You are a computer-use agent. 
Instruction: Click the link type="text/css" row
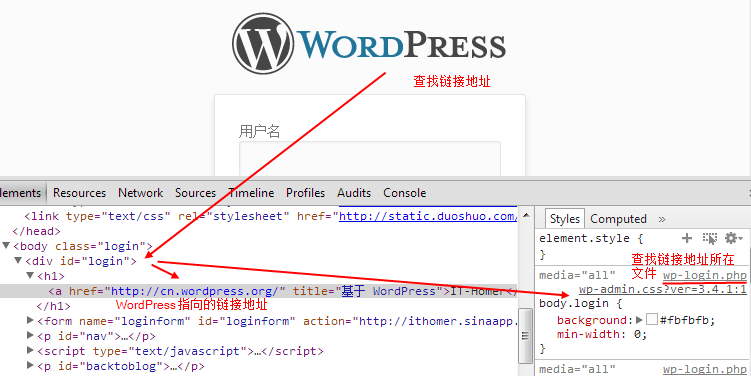pyautogui.click(x=259, y=216)
